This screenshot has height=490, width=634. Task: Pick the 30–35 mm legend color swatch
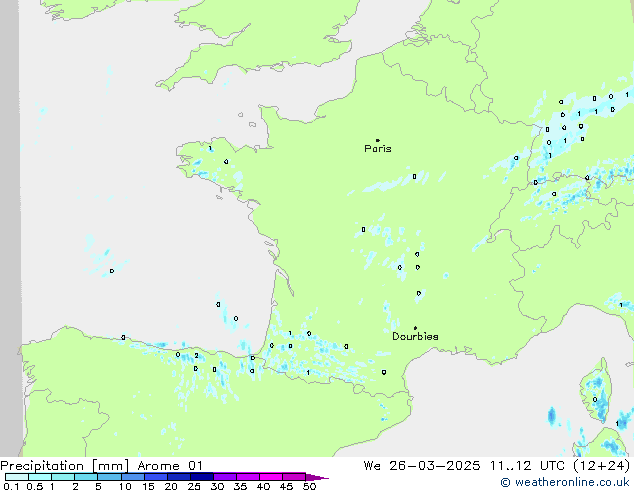225,477
